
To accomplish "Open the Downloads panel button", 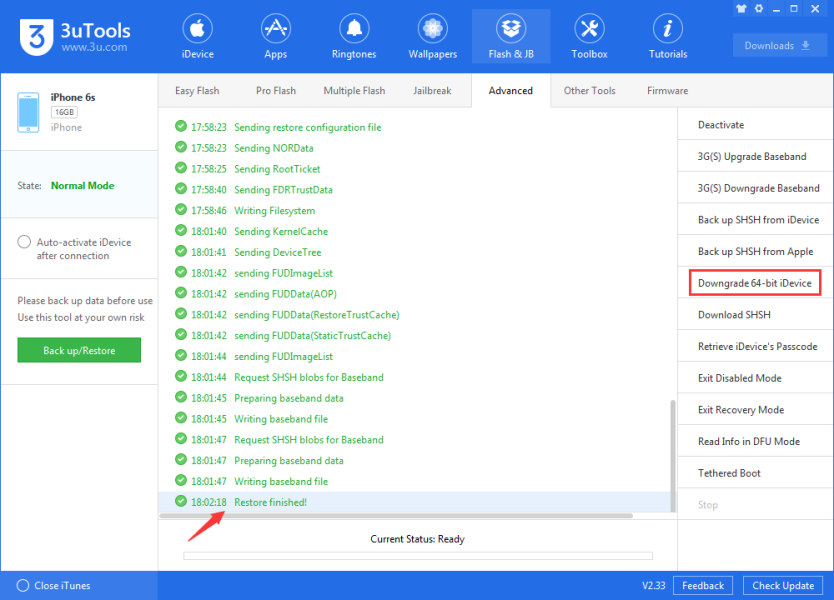I will 777,46.
